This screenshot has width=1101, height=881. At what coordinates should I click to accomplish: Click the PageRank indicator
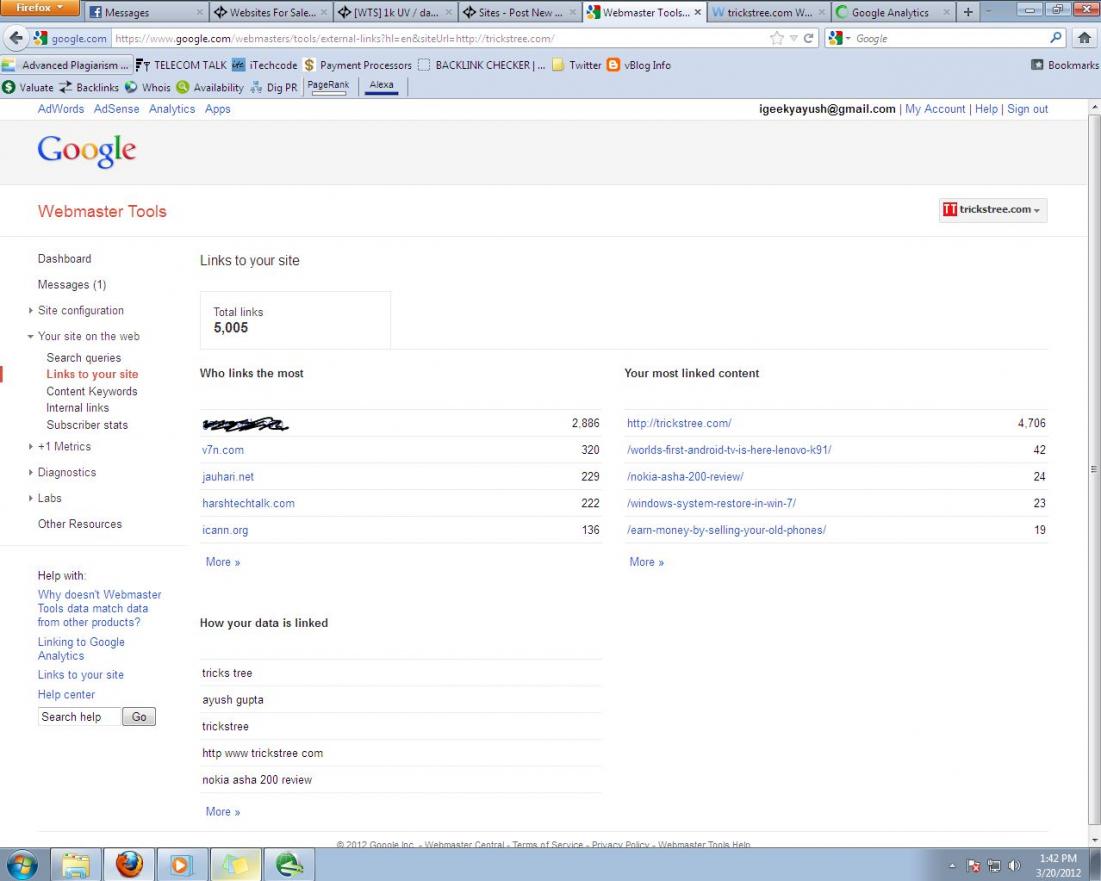(328, 86)
